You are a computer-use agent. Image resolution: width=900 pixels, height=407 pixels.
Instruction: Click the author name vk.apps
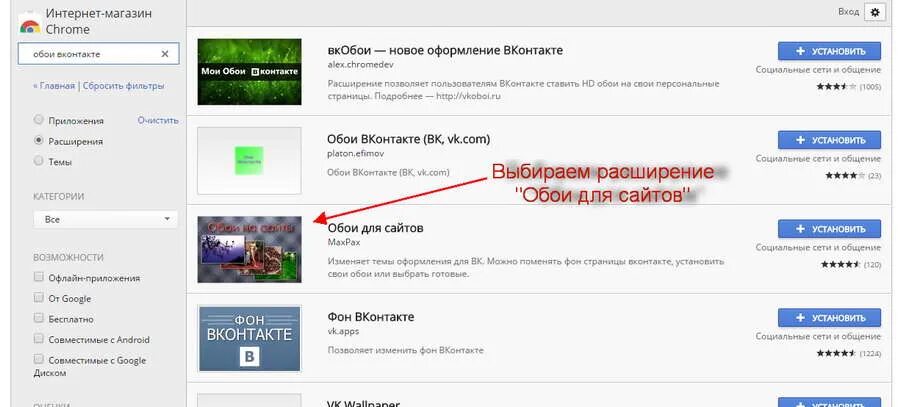pos(343,331)
